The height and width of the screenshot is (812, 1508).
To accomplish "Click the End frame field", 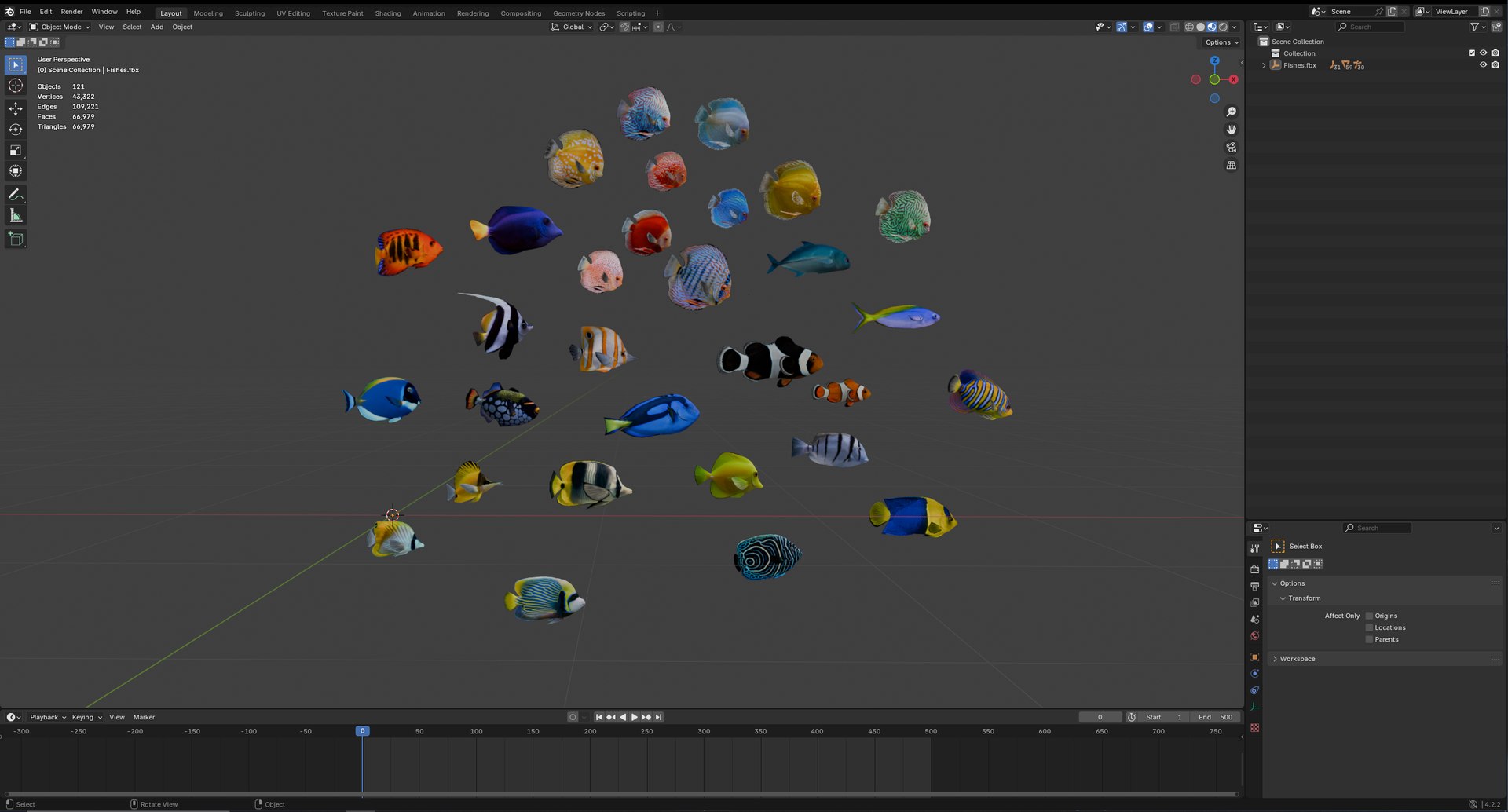I will click(1215, 717).
